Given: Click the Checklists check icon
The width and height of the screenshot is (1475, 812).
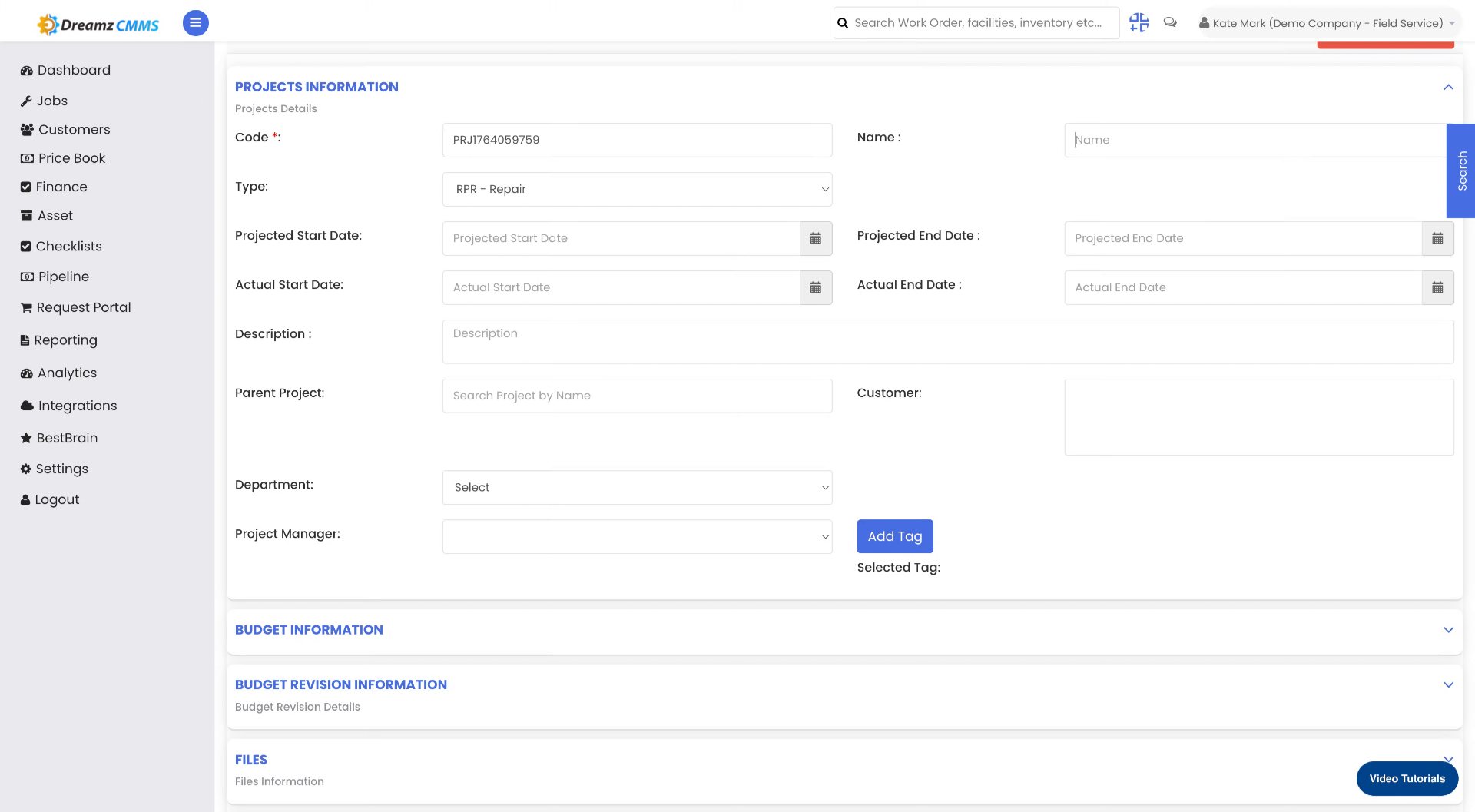Looking at the screenshot, I should [x=26, y=247].
